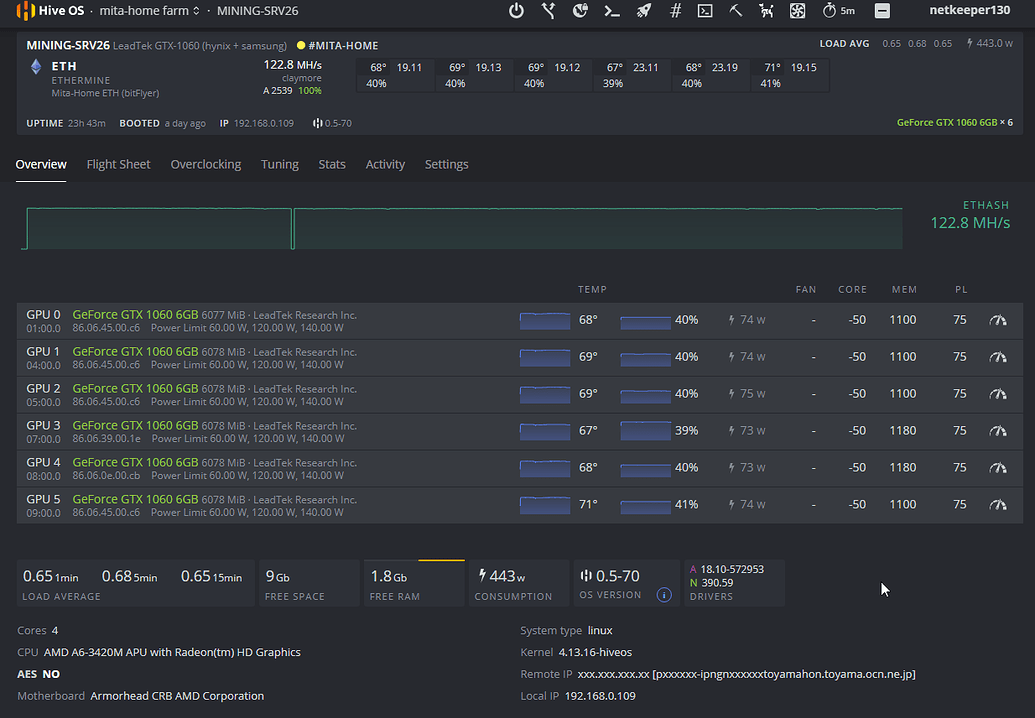The width and height of the screenshot is (1035, 718).
Task: Open GPU 5 overclock gauge icon
Action: [x=997, y=504]
